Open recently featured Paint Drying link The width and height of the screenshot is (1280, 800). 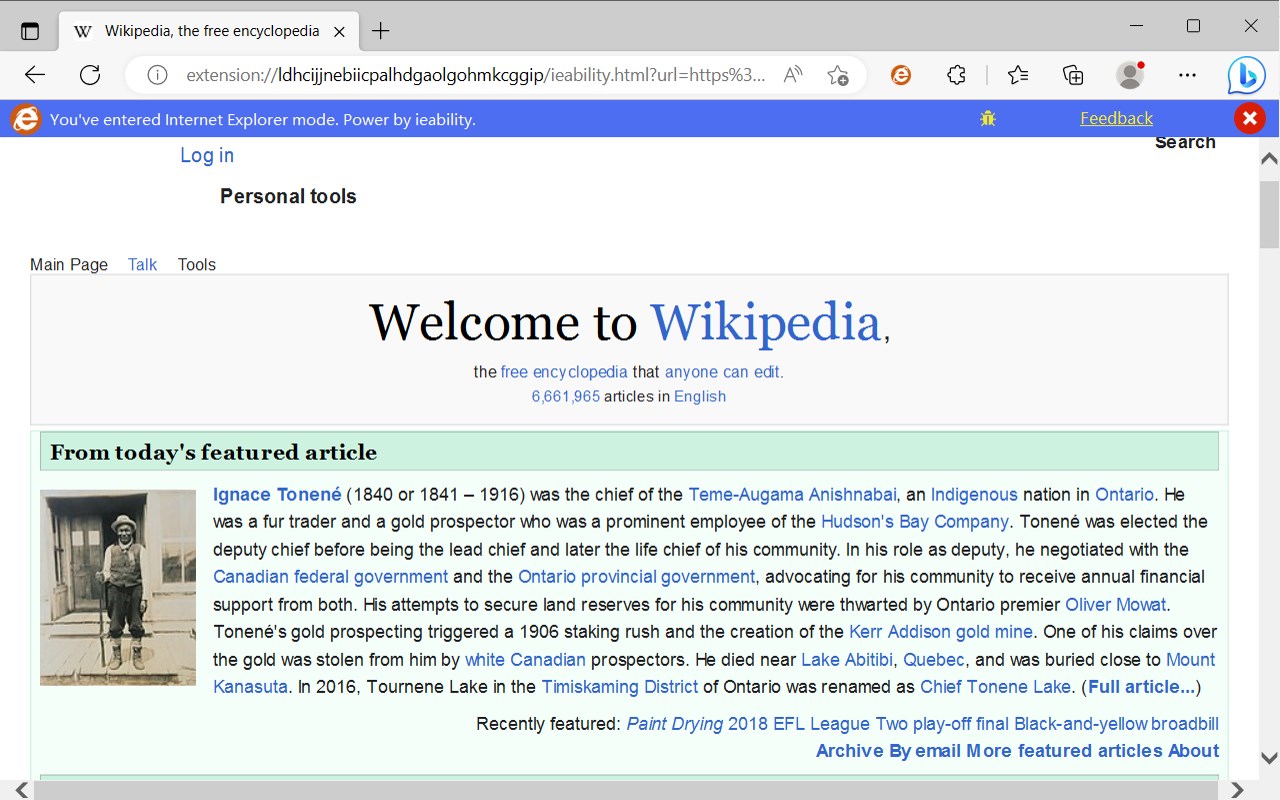[x=675, y=724]
